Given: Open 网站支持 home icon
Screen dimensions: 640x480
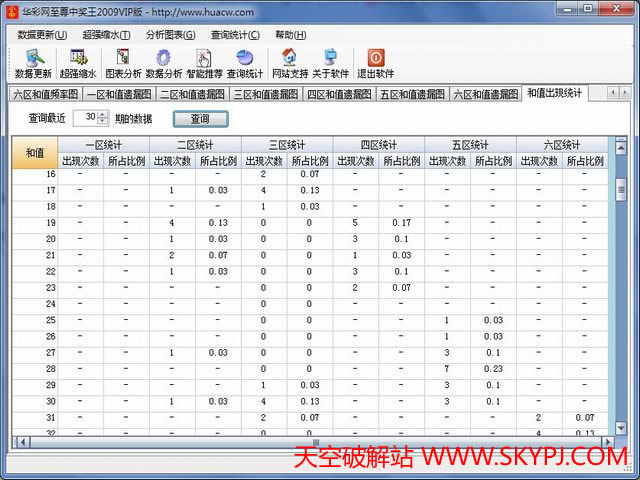Looking at the screenshot, I should [289, 64].
